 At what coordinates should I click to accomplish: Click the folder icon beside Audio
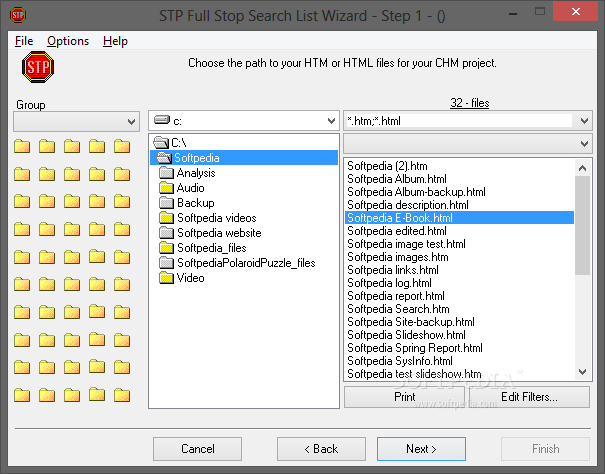(166, 188)
